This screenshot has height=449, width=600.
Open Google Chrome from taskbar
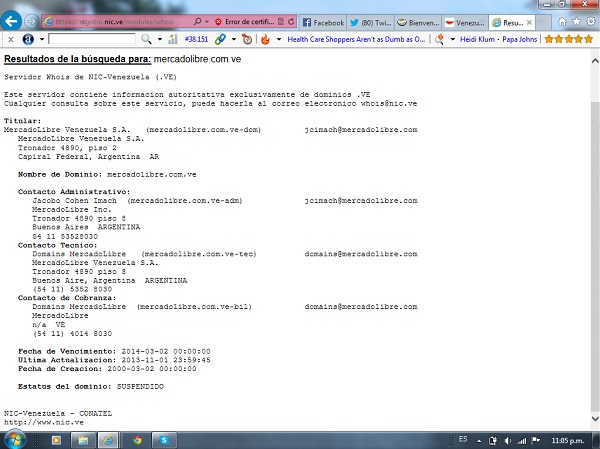[x=137, y=441]
